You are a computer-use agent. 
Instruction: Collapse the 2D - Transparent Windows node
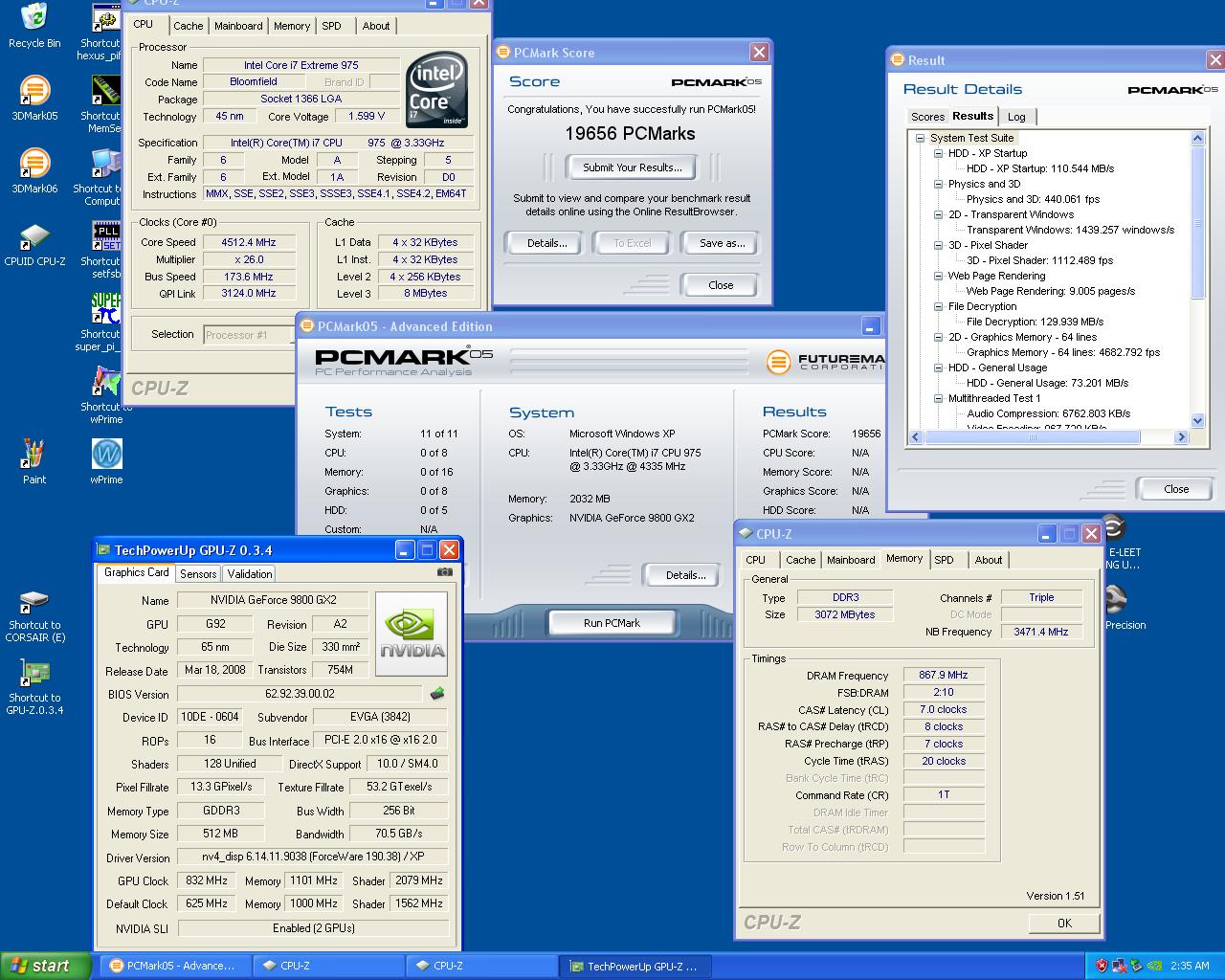click(x=939, y=214)
